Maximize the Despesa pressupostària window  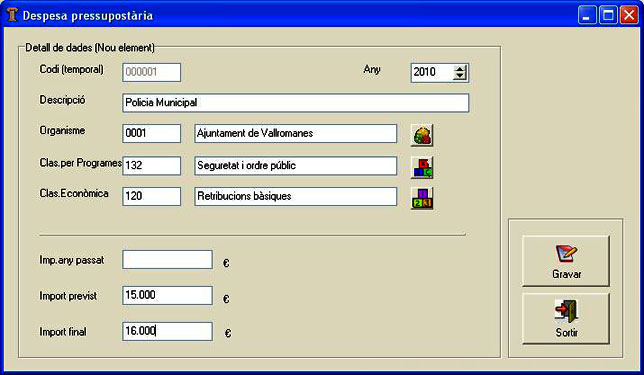(608, 16)
